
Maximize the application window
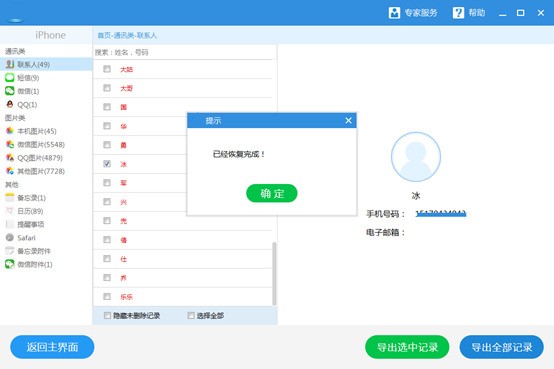point(520,13)
